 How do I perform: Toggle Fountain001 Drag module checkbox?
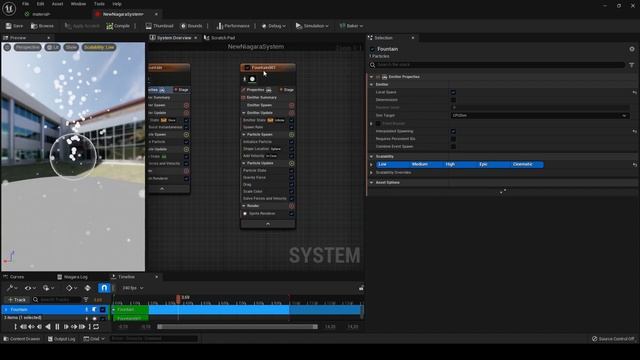(x=291, y=185)
